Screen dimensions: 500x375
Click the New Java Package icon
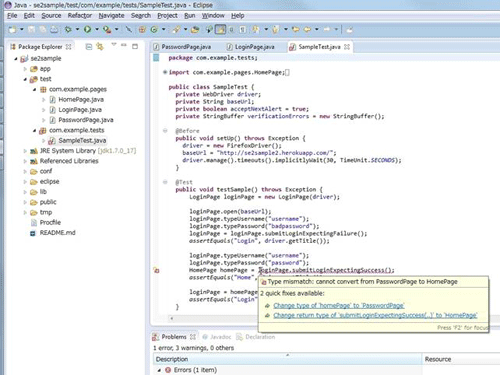(x=142, y=30)
